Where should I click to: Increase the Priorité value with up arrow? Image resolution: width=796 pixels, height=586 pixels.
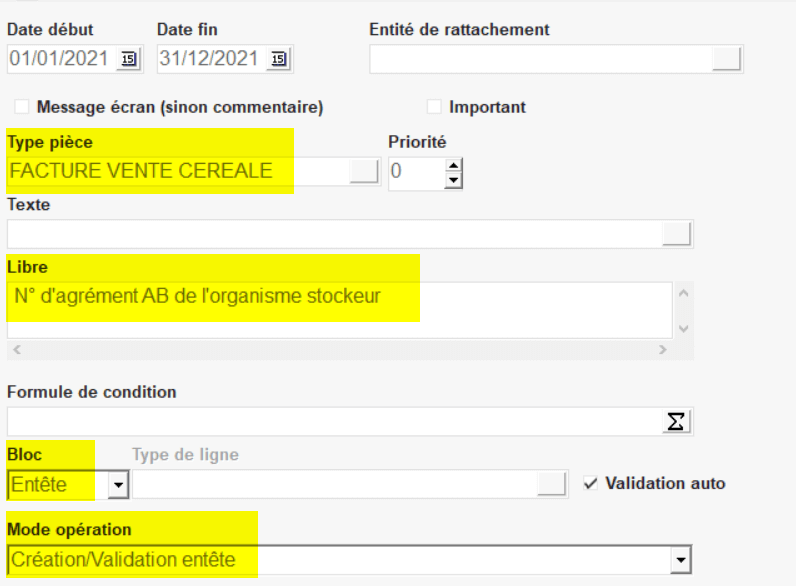click(454, 165)
